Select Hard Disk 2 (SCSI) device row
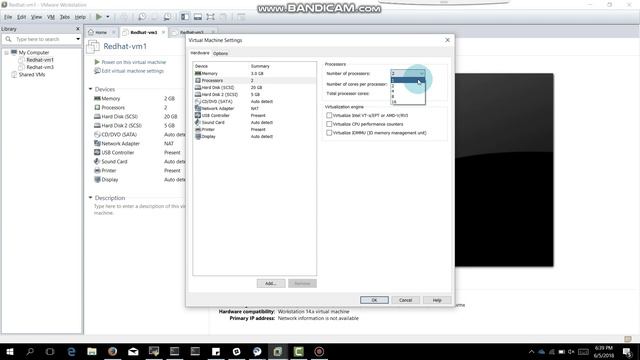 pyautogui.click(x=254, y=94)
